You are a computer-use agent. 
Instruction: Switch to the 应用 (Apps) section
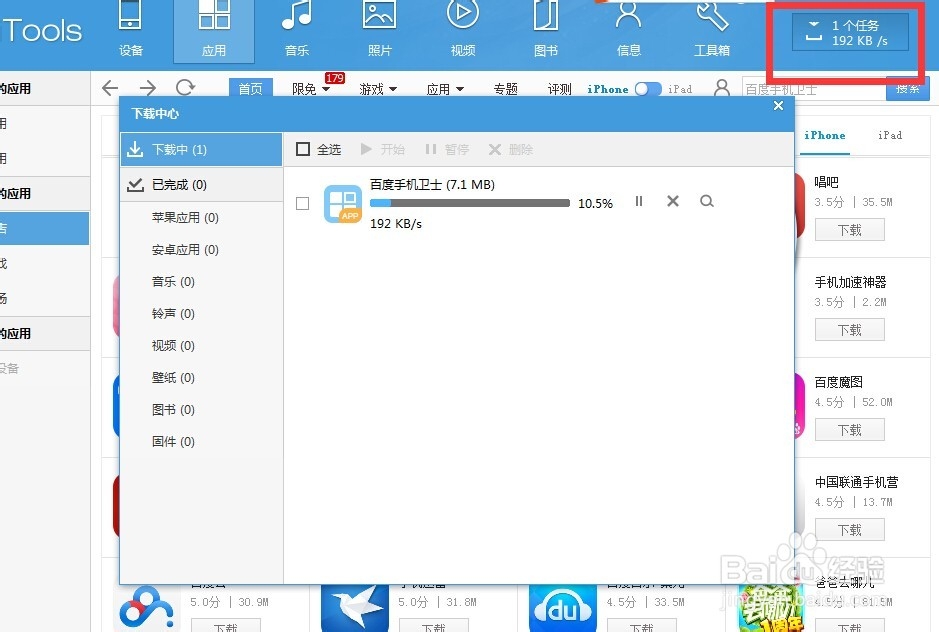point(214,30)
